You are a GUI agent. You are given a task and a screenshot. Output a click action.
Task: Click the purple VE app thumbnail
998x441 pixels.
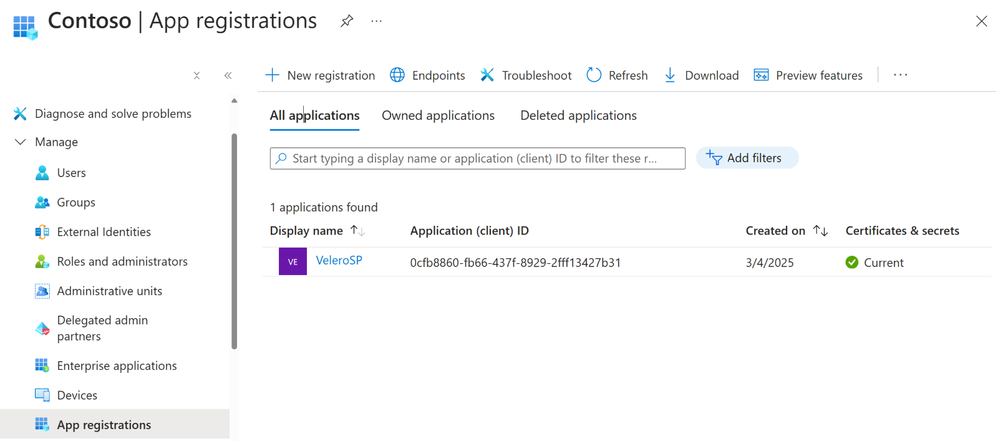point(293,262)
